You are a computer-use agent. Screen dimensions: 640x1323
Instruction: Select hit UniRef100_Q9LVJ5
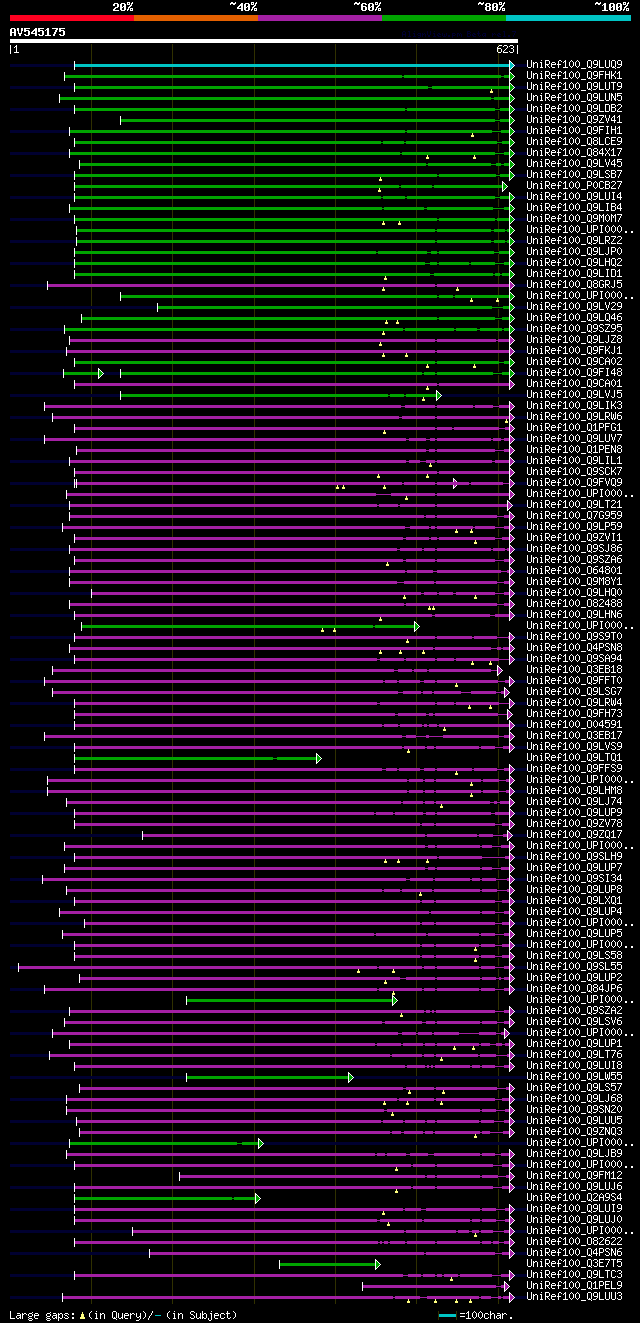coord(575,395)
